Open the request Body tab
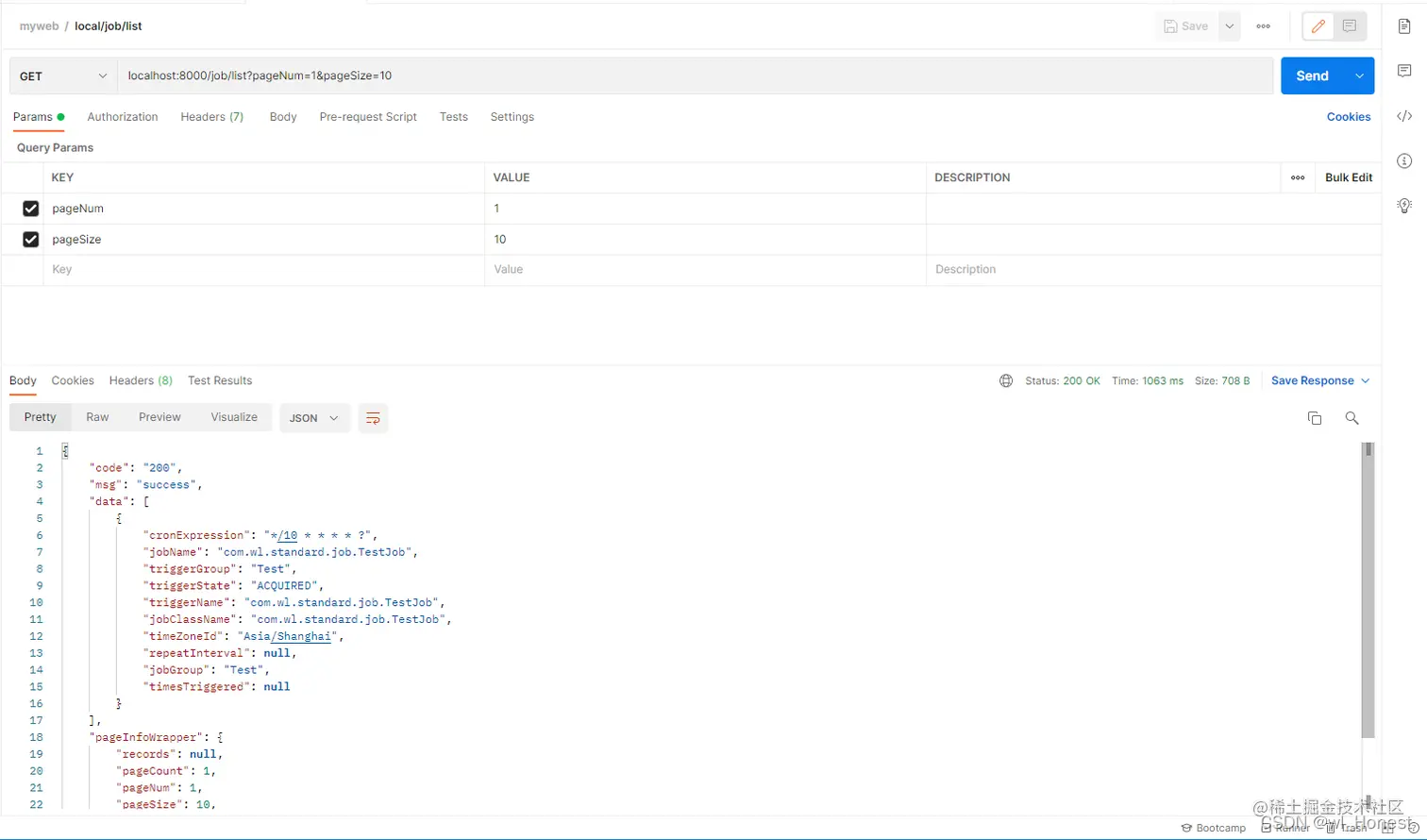This screenshot has width=1427, height=840. click(283, 117)
